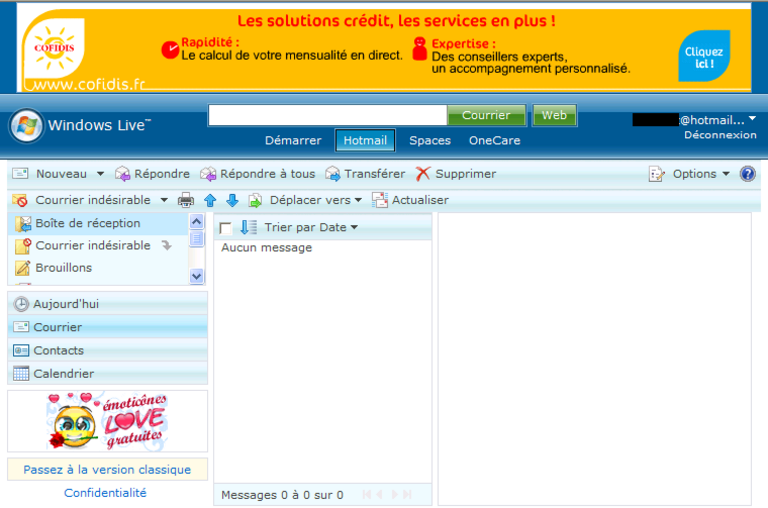Click the folder list scrollbar thumb

point(196,239)
